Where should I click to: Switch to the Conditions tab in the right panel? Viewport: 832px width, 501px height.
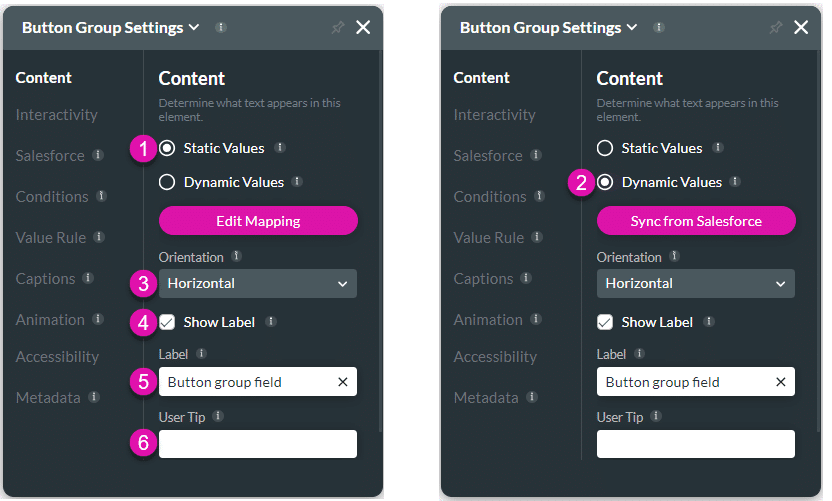(x=489, y=197)
